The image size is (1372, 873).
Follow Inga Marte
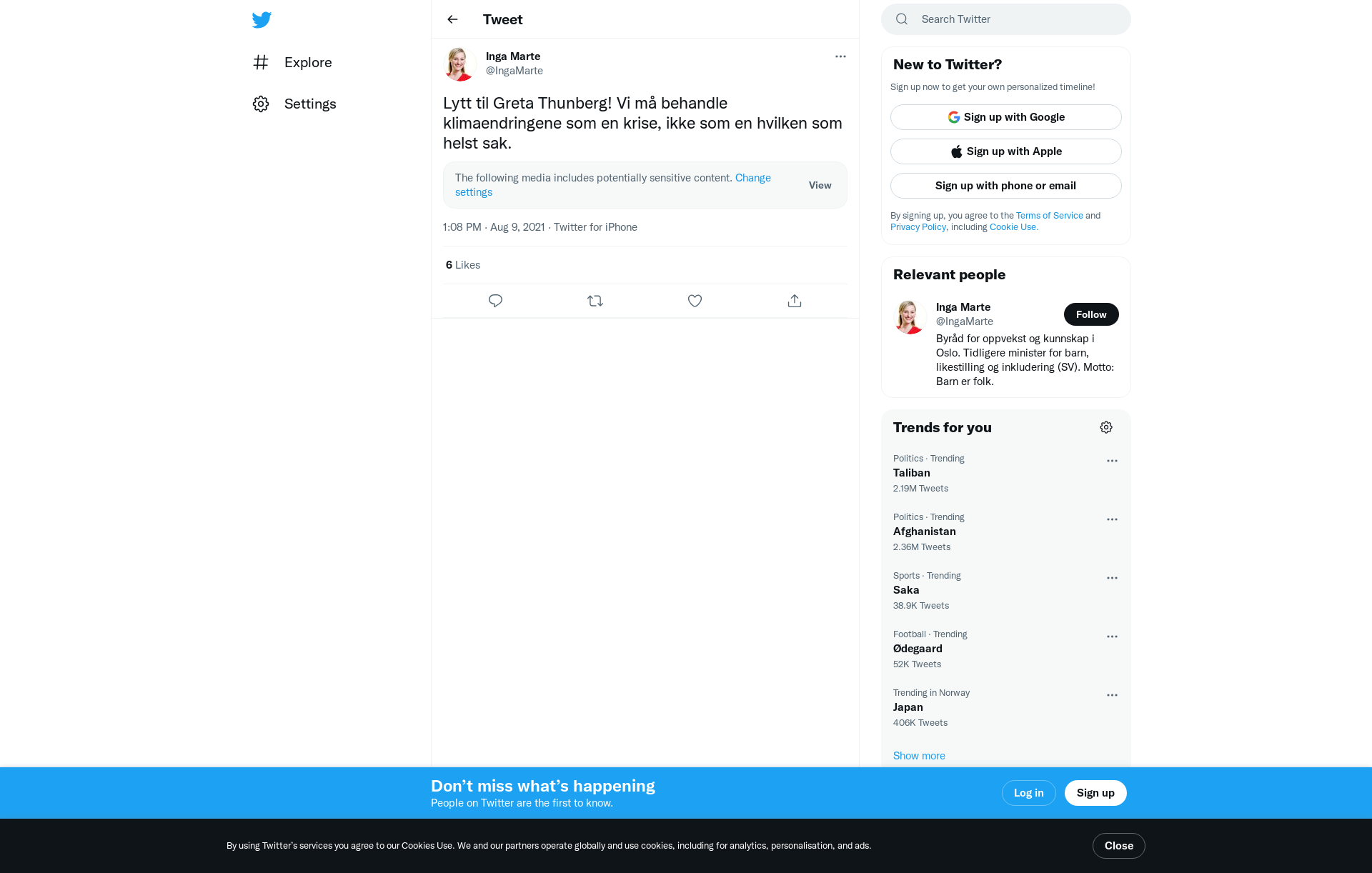click(x=1091, y=314)
